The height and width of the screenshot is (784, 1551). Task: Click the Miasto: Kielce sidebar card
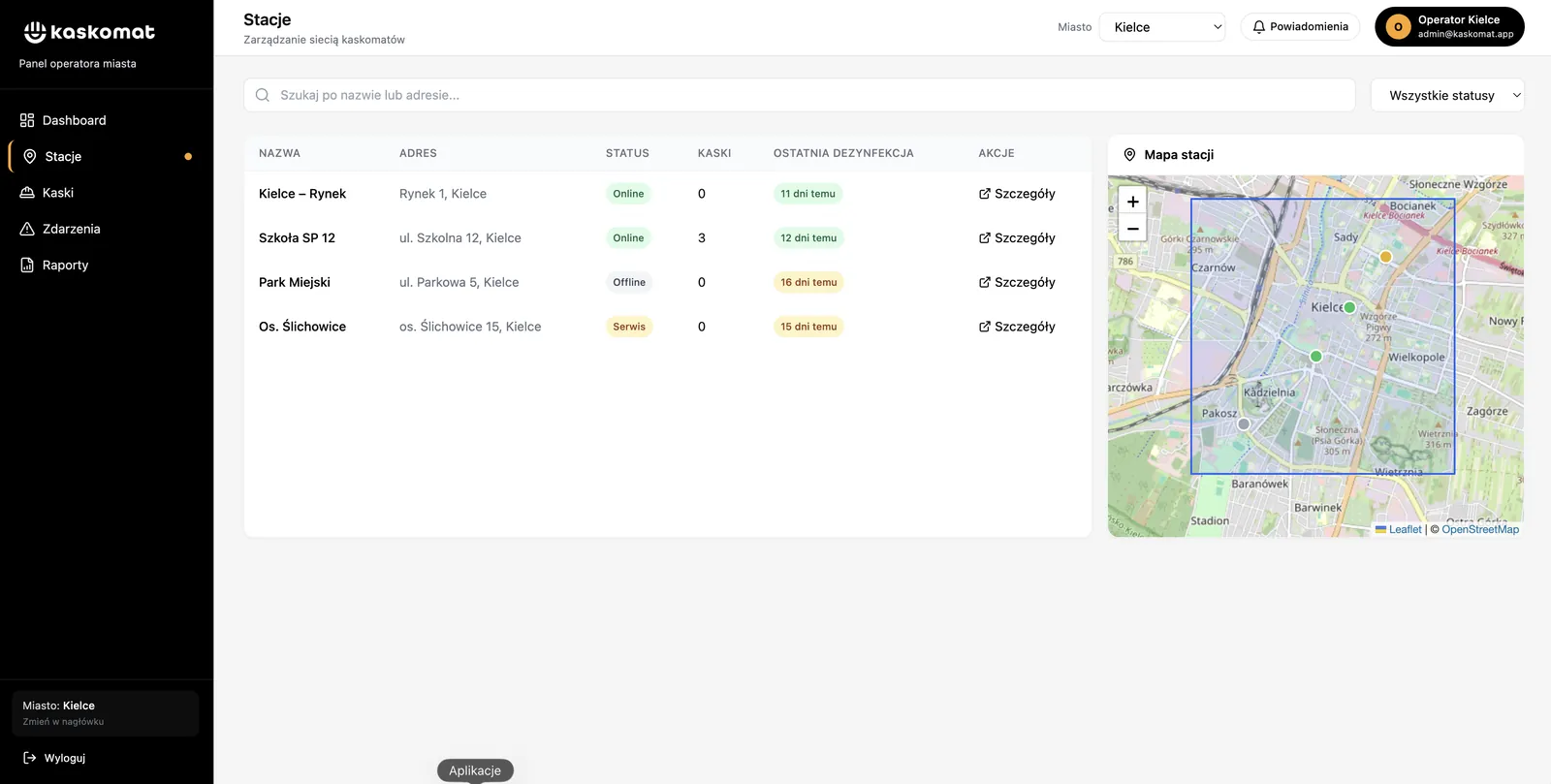pos(105,713)
